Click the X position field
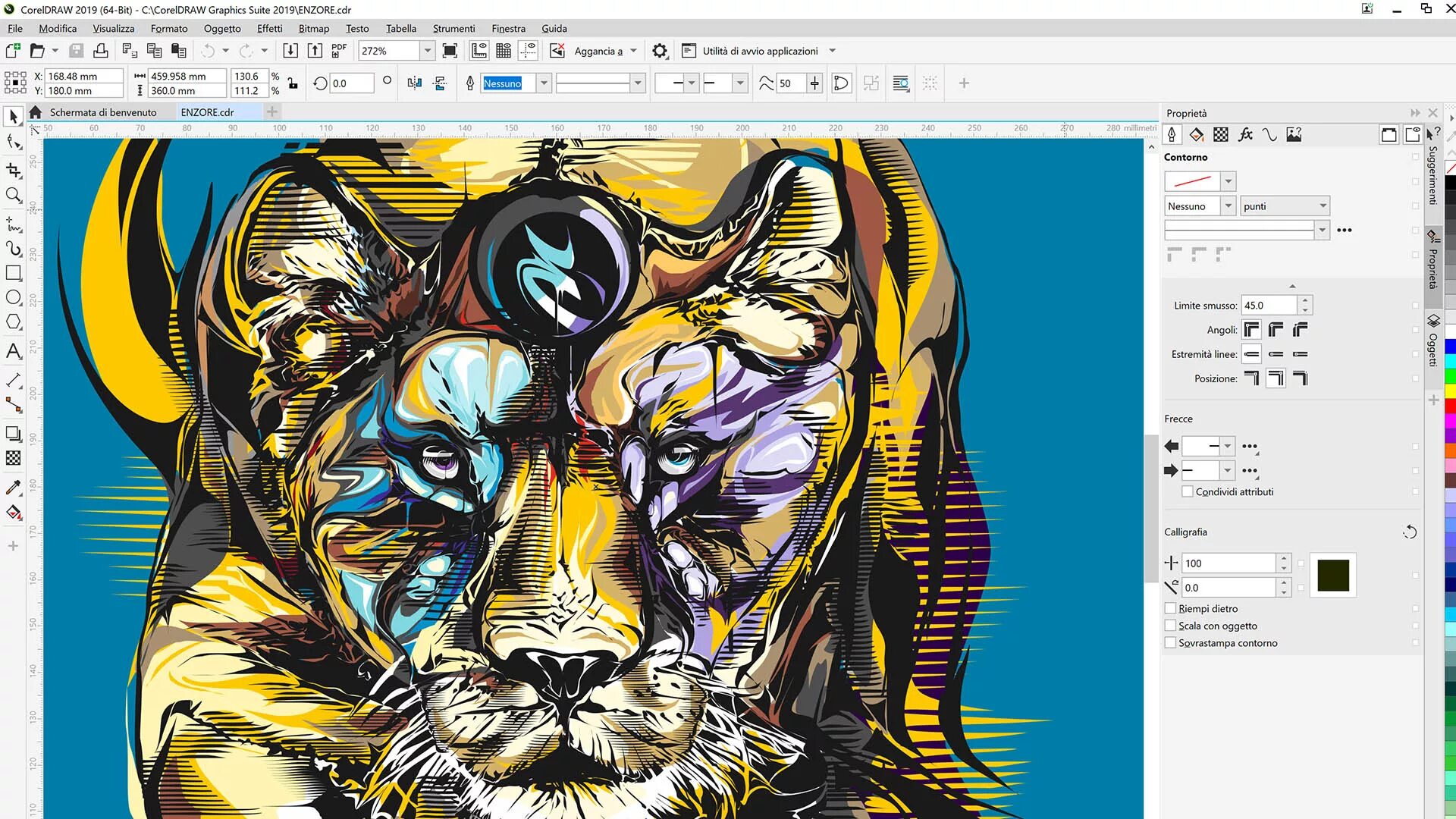This screenshot has height=819, width=1456. [x=84, y=76]
